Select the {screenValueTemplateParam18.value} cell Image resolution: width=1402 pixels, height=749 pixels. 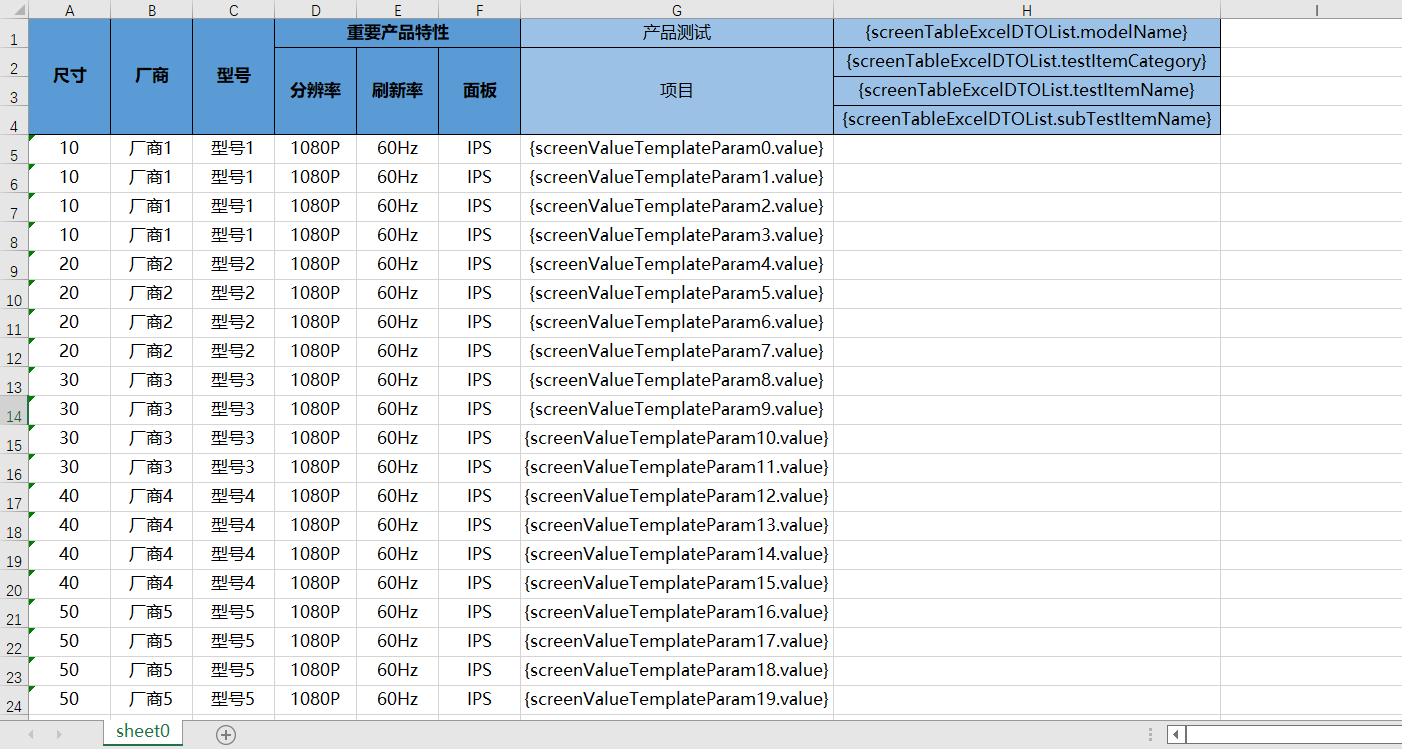677,671
